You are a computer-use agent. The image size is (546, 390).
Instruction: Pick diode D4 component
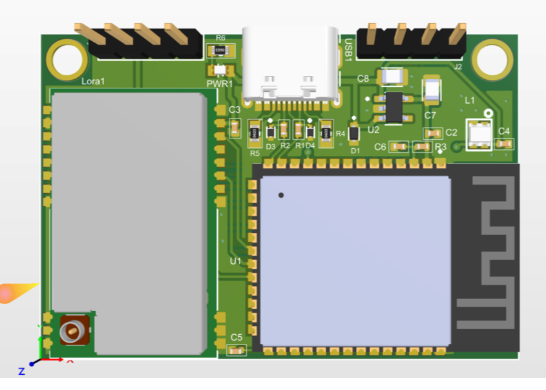pyautogui.click(x=310, y=132)
